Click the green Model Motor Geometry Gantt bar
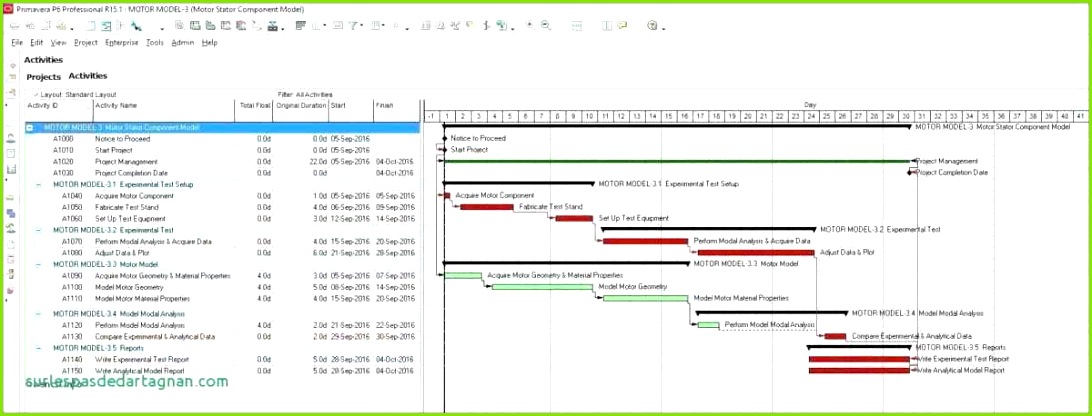Viewport: 1092px width, 416px height. [x=543, y=286]
